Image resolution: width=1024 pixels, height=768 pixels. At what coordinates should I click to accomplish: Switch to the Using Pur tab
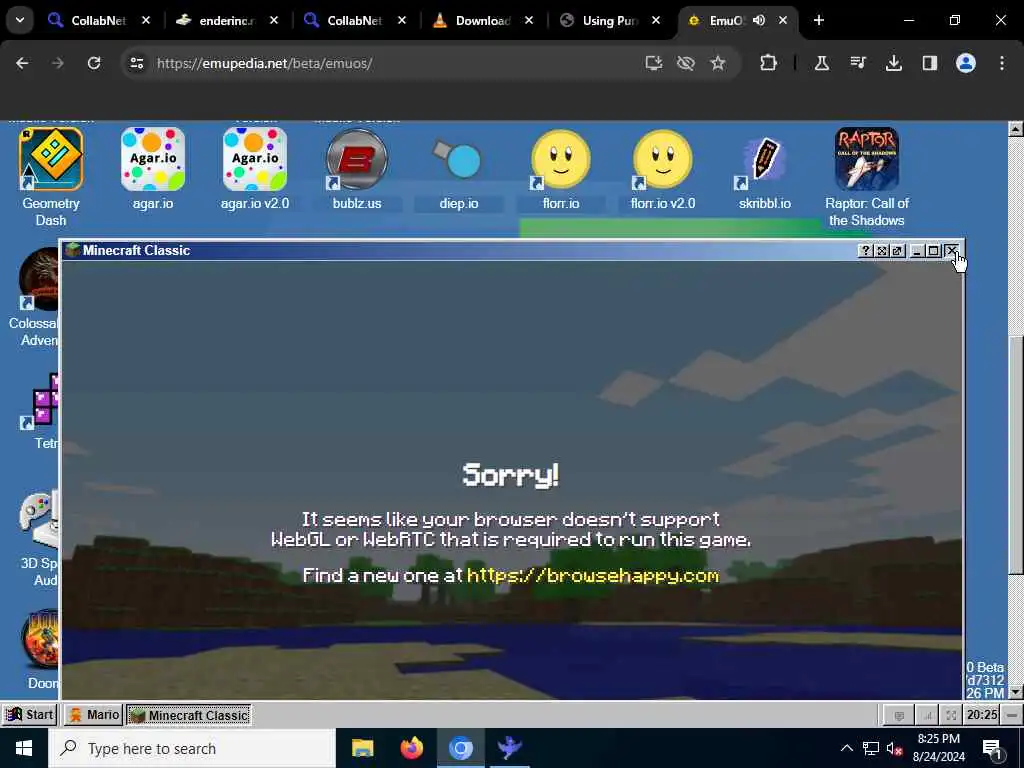click(610, 21)
